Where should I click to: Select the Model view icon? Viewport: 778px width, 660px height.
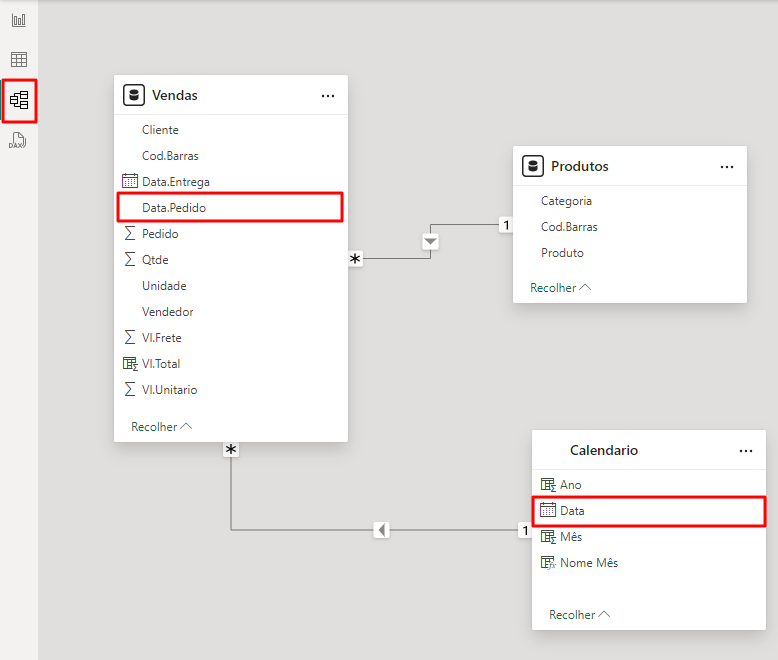[x=19, y=100]
